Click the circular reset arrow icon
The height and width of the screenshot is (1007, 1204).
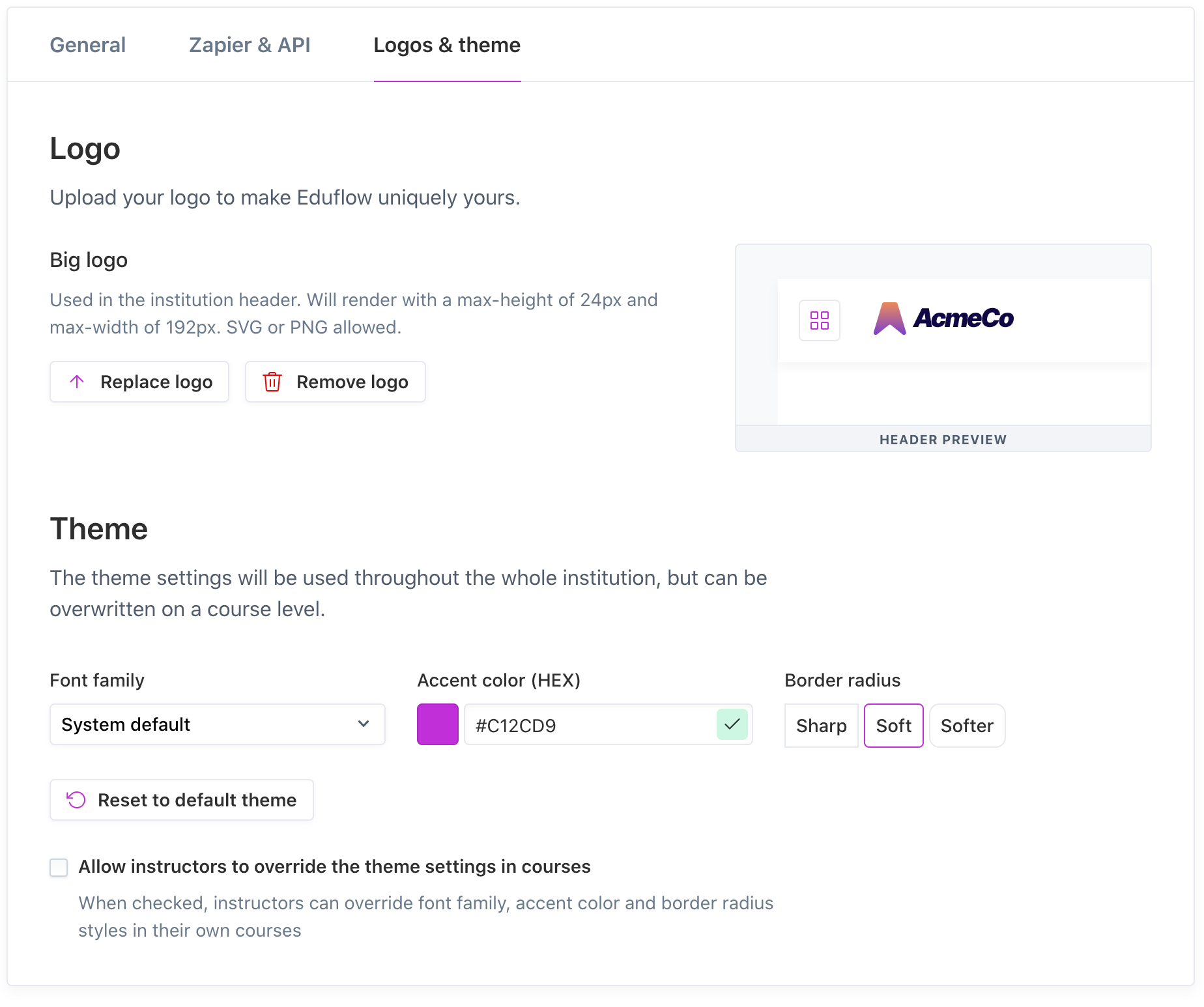(76, 800)
